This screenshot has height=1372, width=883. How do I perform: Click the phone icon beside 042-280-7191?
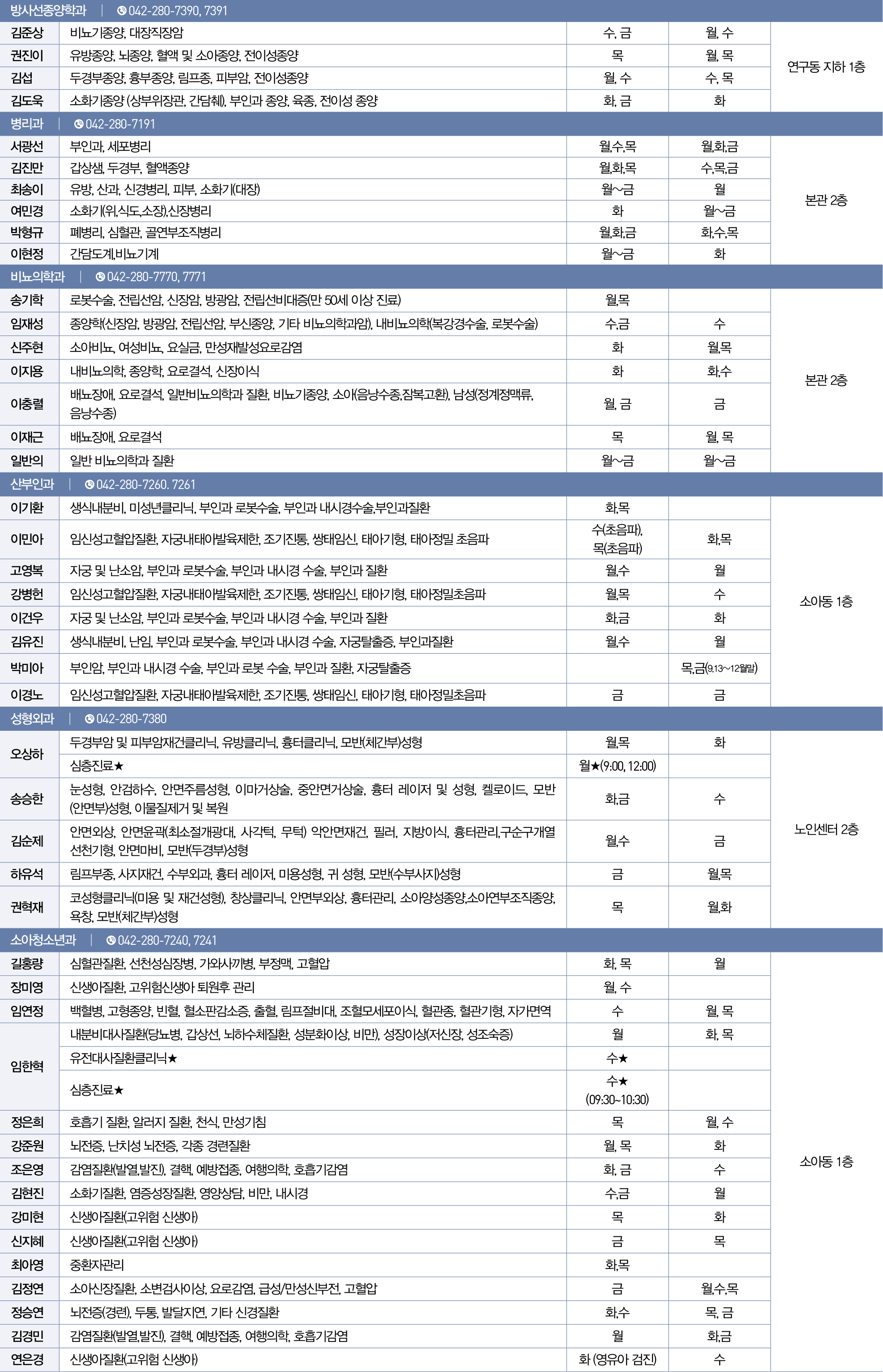[79, 124]
